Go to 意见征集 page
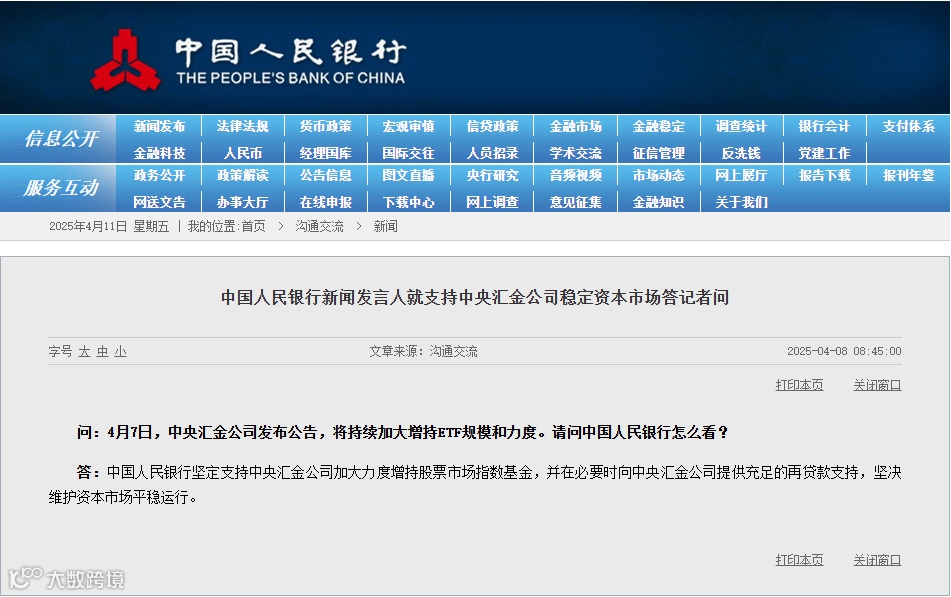951x597 pixels. pos(576,202)
